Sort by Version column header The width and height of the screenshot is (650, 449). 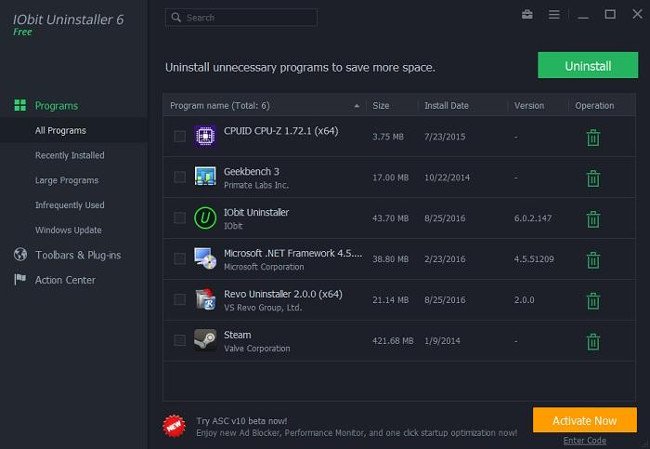(x=529, y=106)
